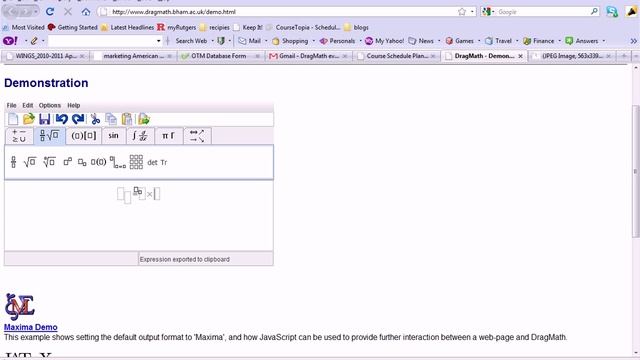Bookmark this page with the star
Viewport: 640px width, 360px height.
[462, 12]
